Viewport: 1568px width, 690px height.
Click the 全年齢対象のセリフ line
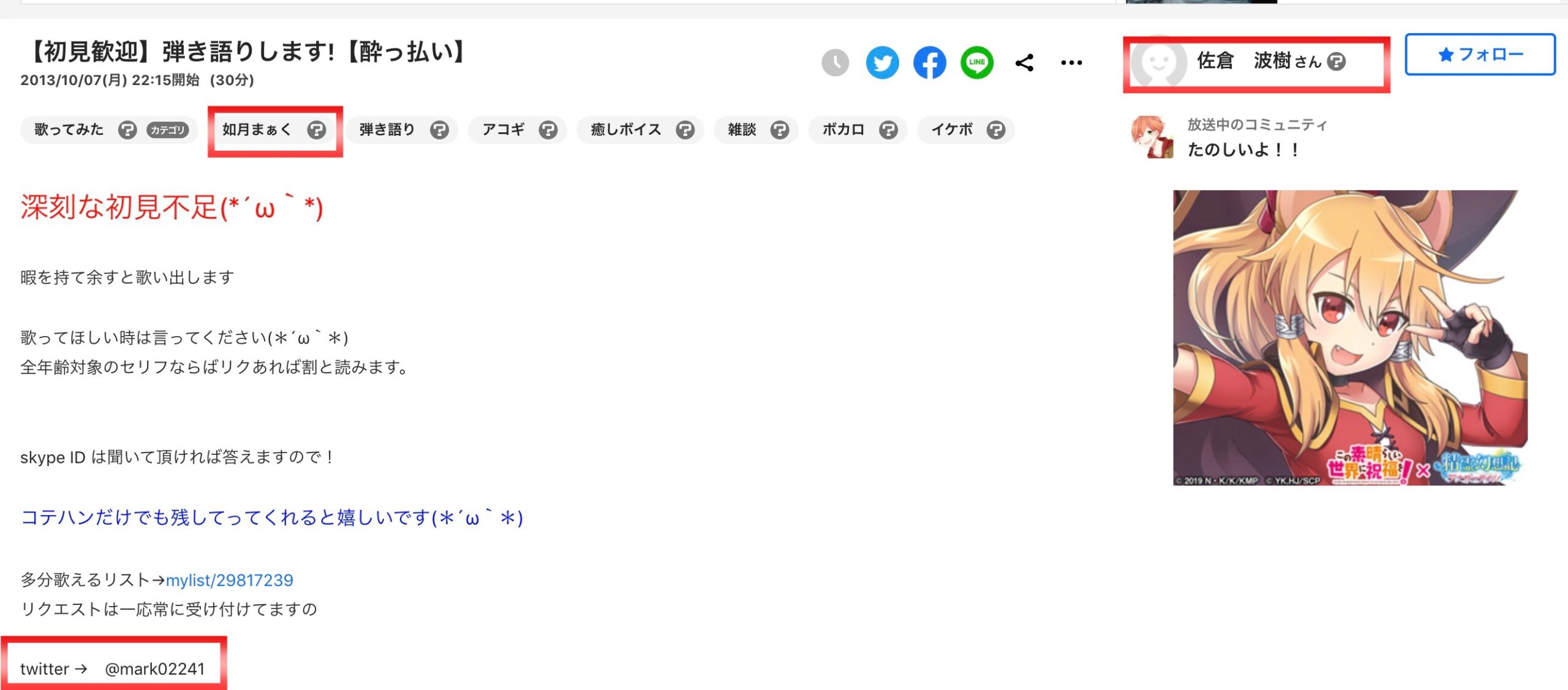(214, 367)
